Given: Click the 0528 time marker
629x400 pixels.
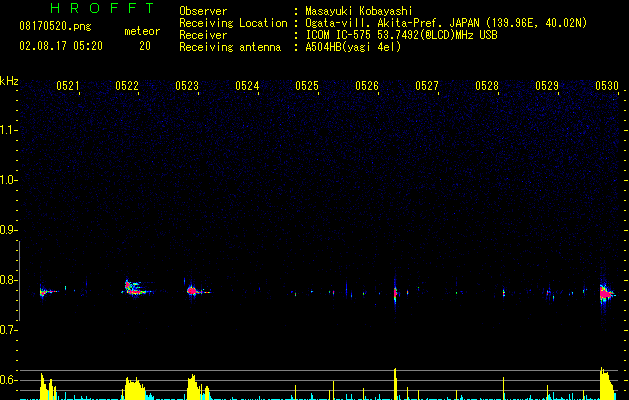Looking at the screenshot, I should click(x=487, y=86).
